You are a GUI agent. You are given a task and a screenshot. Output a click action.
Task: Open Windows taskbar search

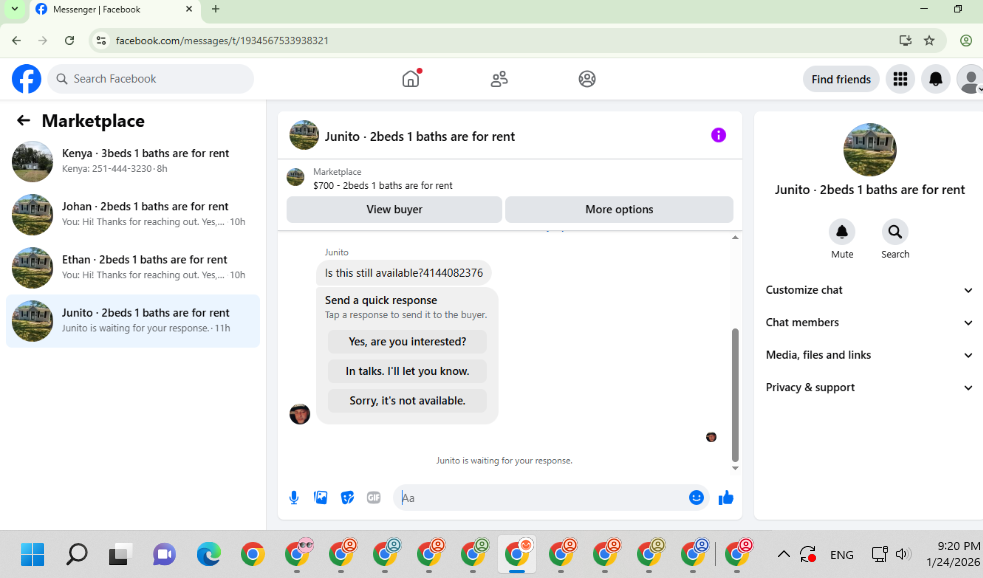(76, 554)
